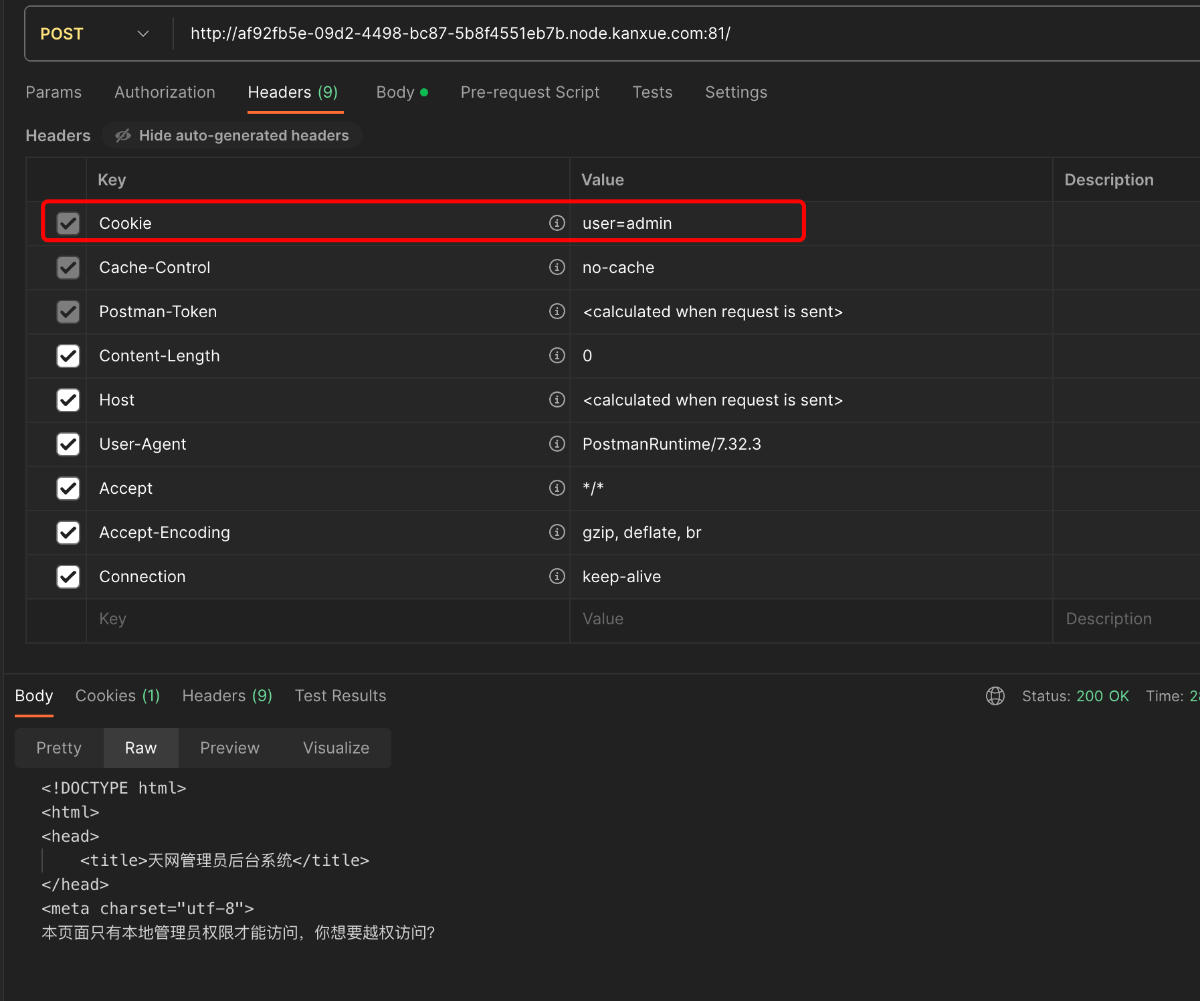
Task: Open the Pre-request Script tab
Action: click(530, 92)
